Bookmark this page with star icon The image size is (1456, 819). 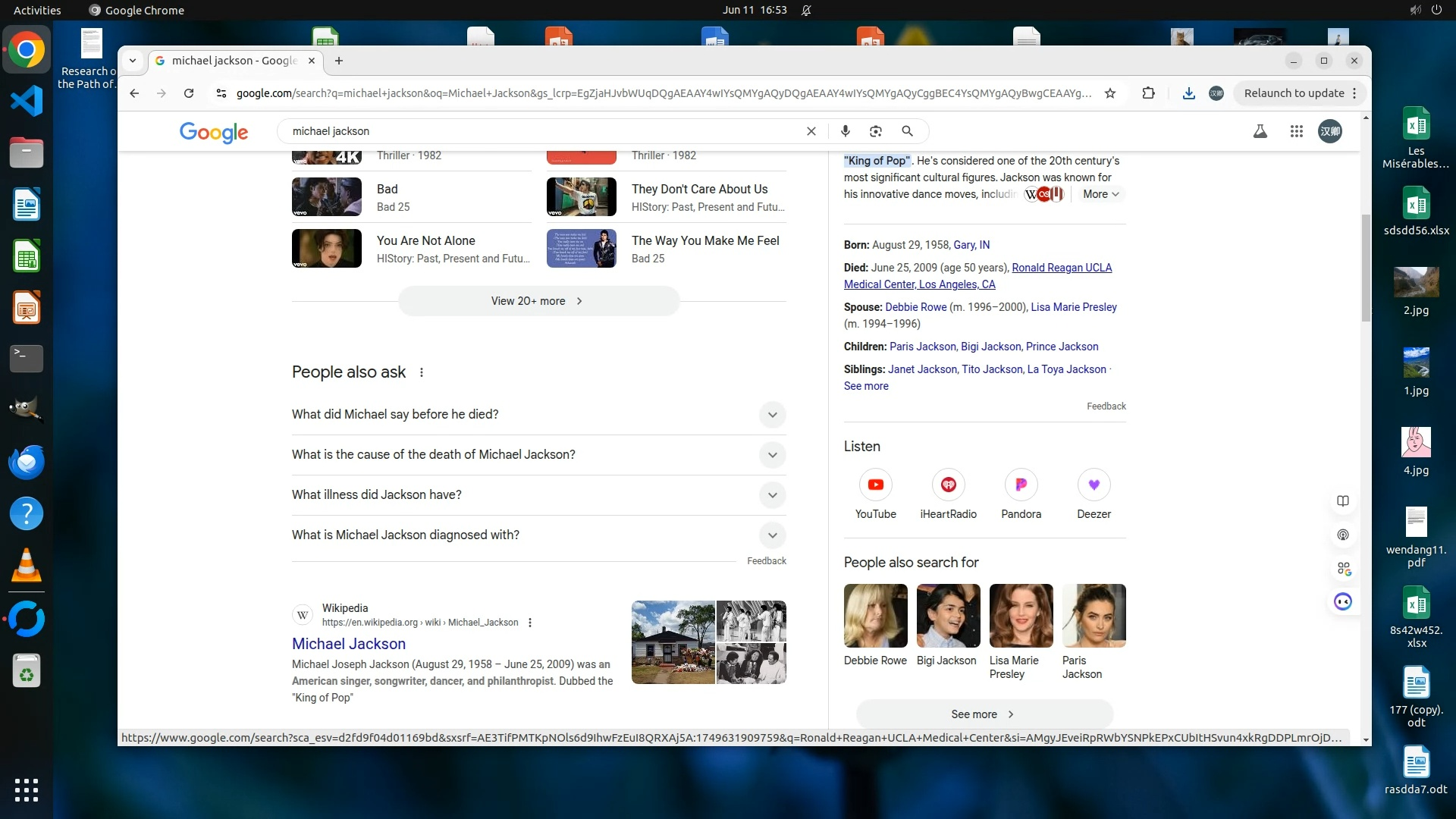1110,93
